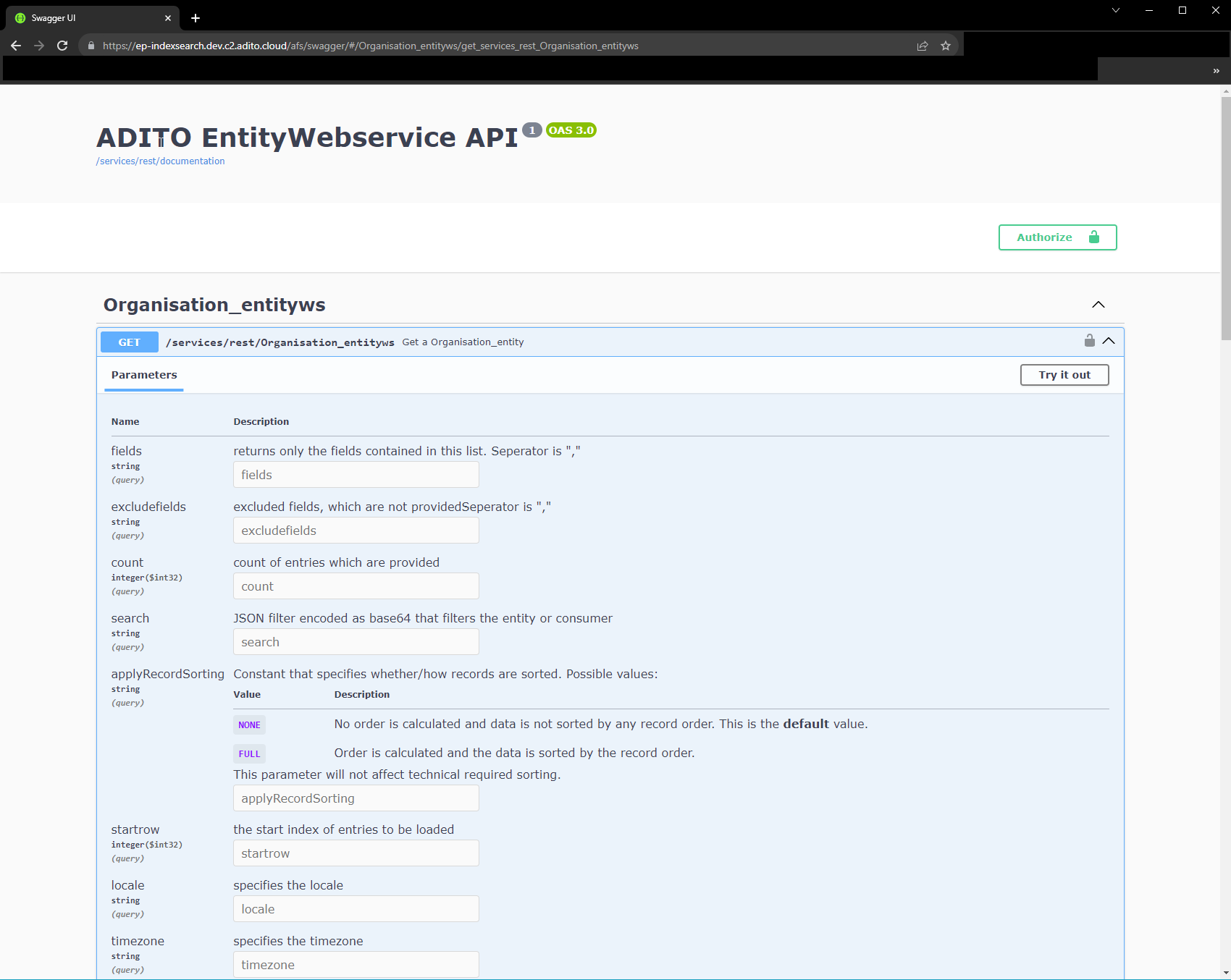Click the browser forward arrow
1231x980 pixels.
coord(39,46)
